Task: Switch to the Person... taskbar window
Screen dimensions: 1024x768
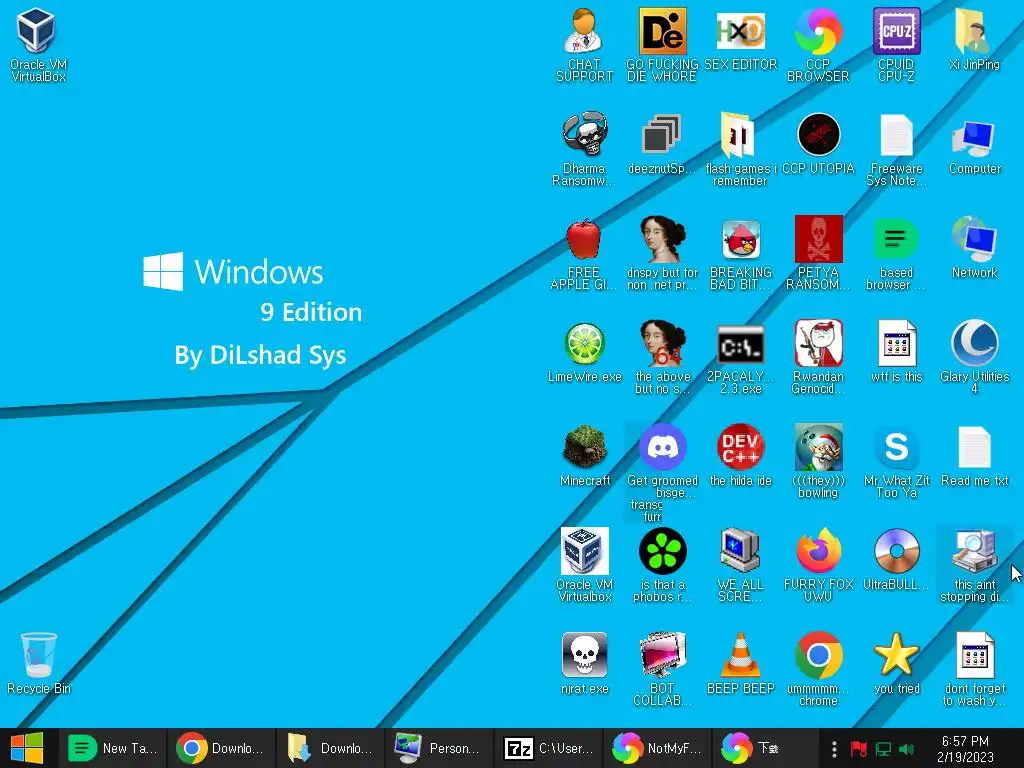Action: coord(438,748)
